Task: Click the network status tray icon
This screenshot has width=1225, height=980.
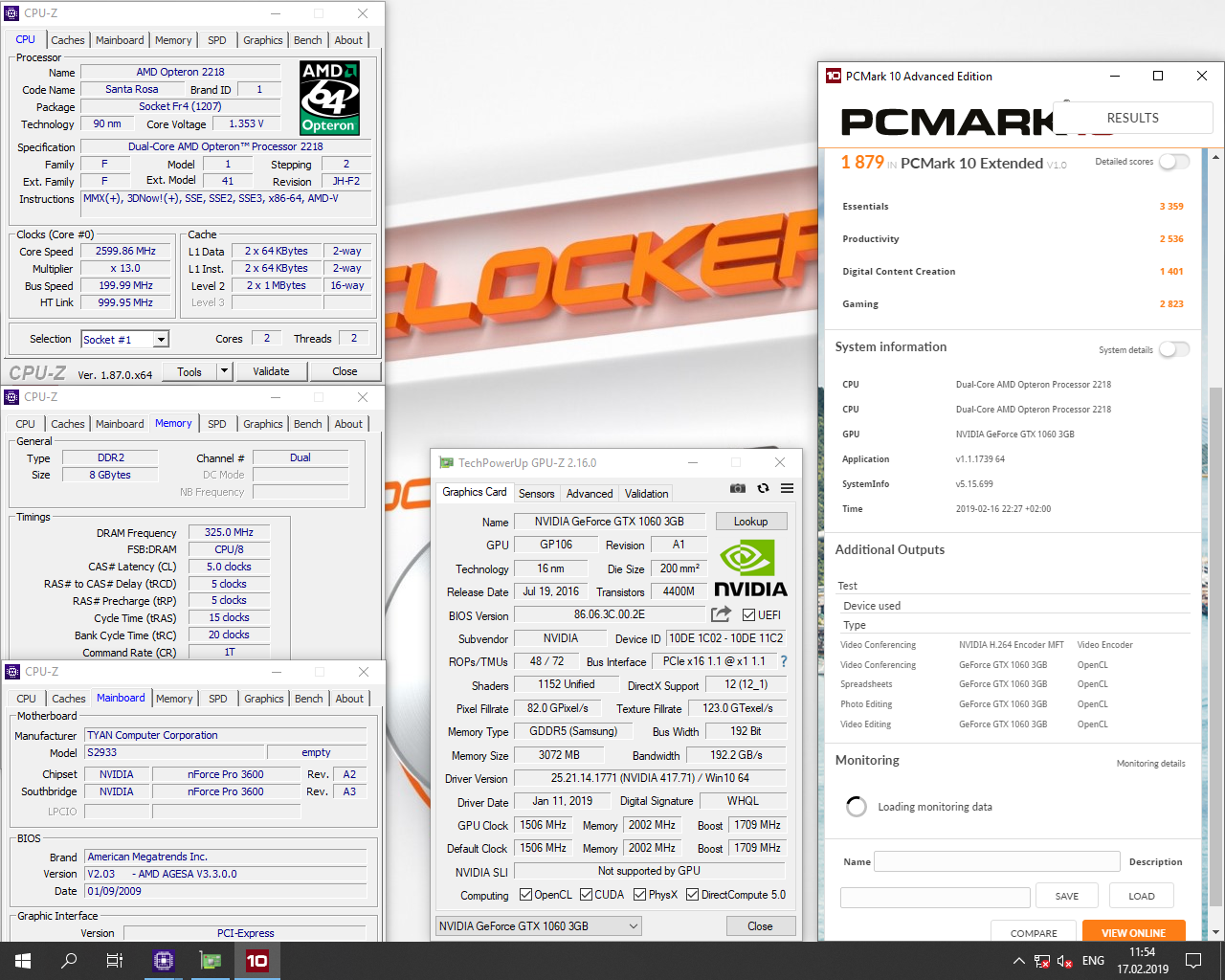Action: (x=1042, y=961)
